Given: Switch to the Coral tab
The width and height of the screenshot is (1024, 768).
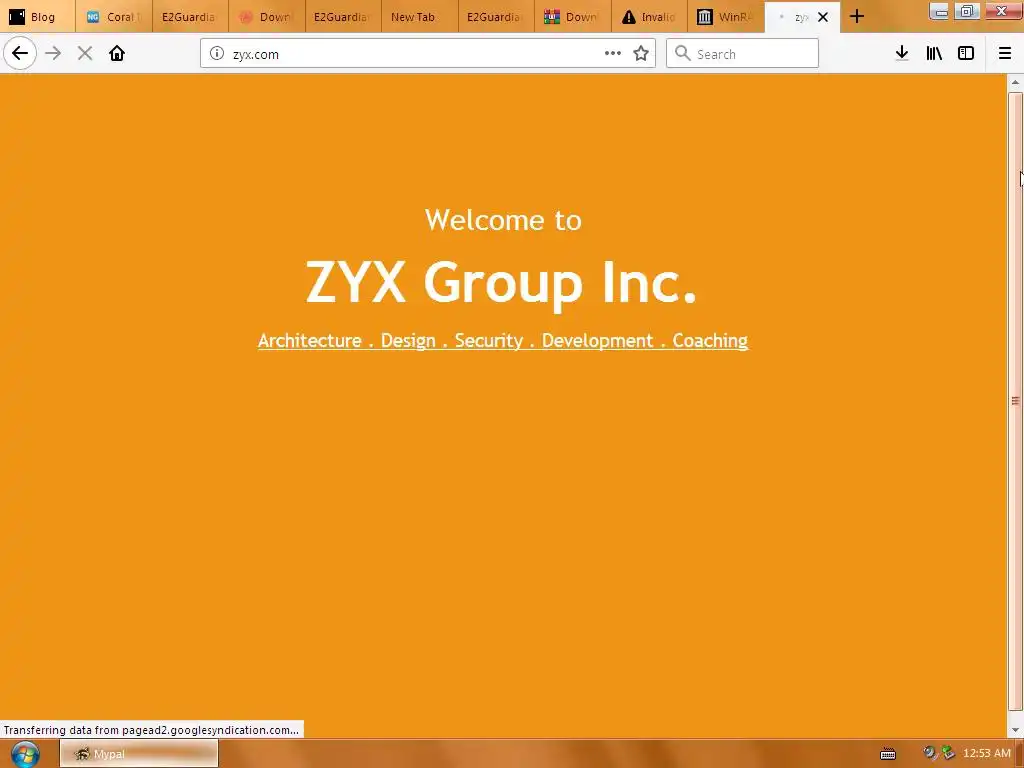Looking at the screenshot, I should [x=114, y=17].
